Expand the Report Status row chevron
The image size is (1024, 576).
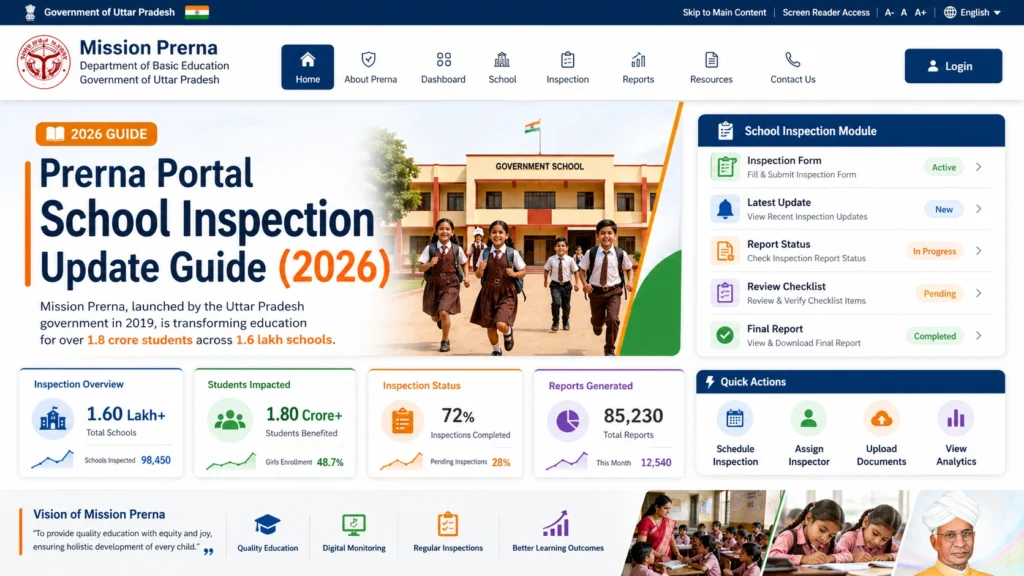[978, 251]
